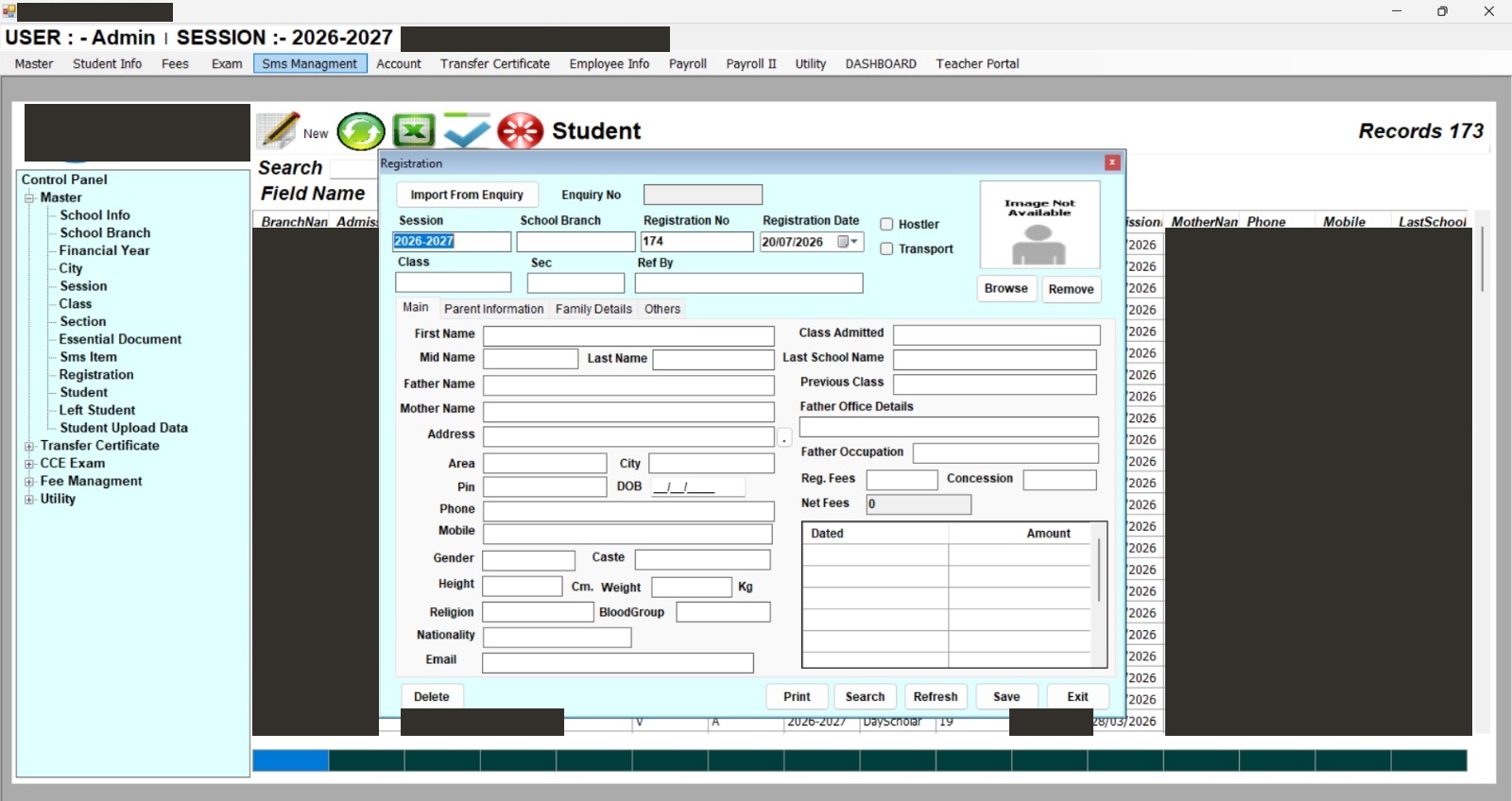The width and height of the screenshot is (1512, 801).
Task: Click the Amount column header in fees grid
Action: 1048,534
